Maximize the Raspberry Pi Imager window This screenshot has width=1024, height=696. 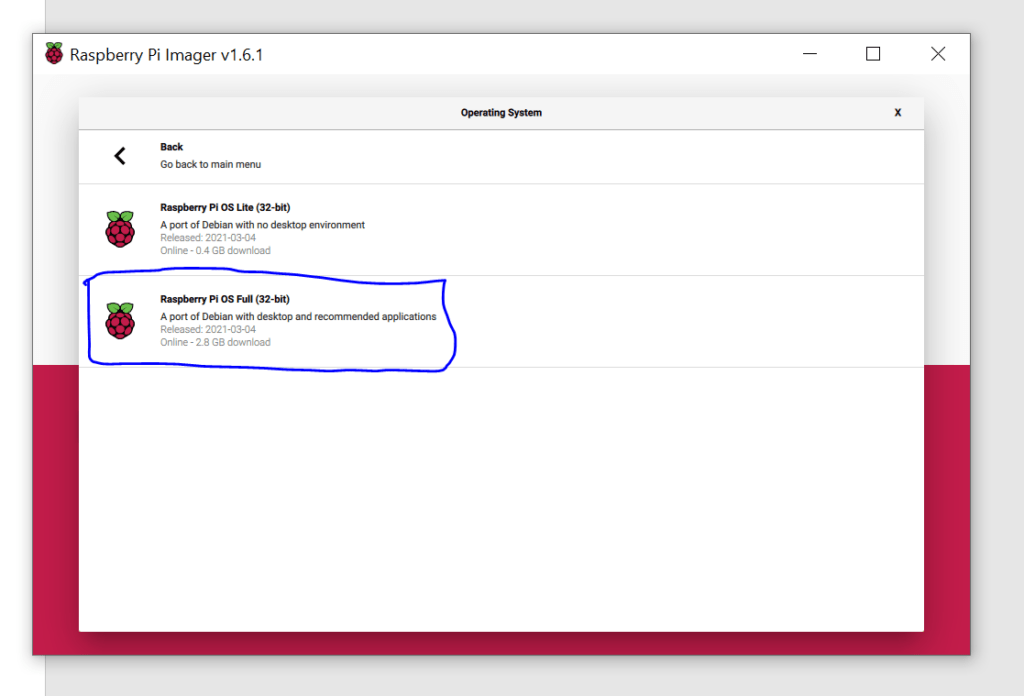click(873, 54)
